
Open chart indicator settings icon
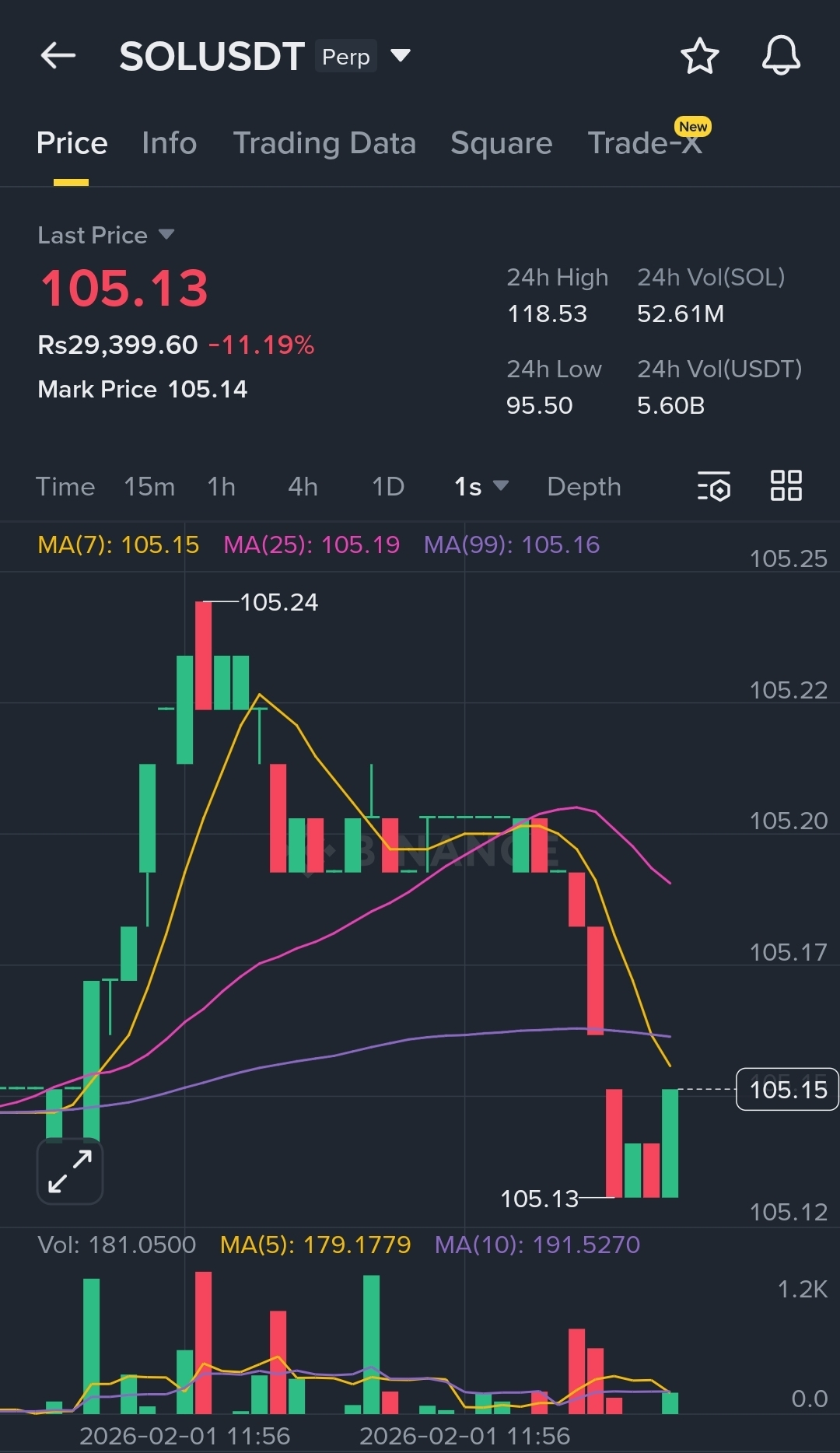click(713, 486)
